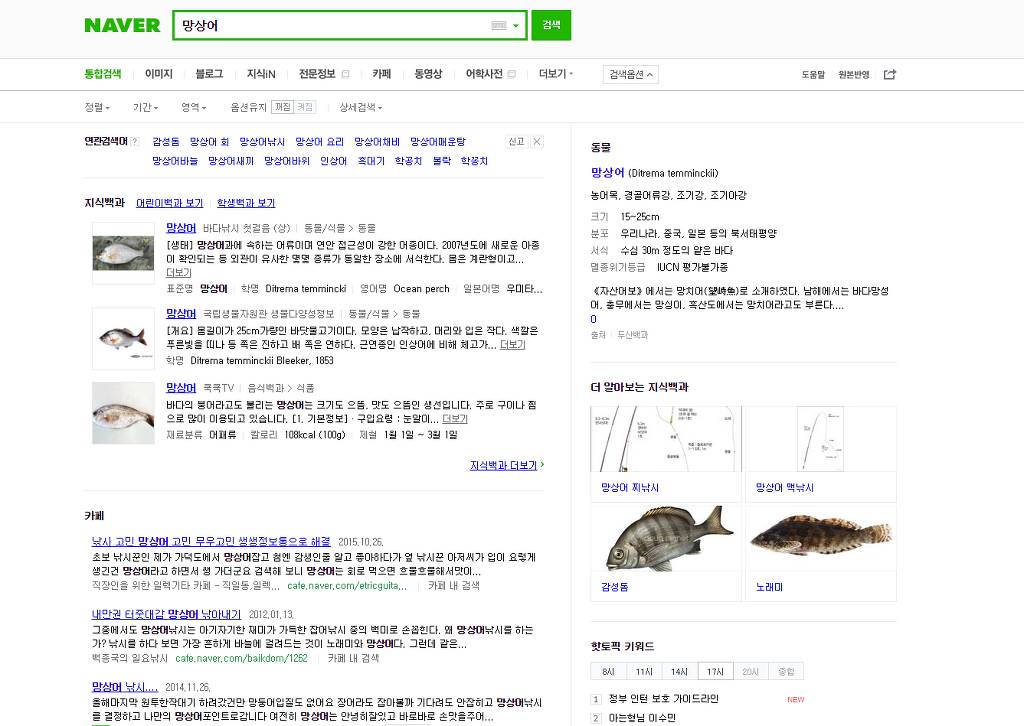Open the 정렬 sort dropdown
The height and width of the screenshot is (726, 1024).
click(x=97, y=106)
